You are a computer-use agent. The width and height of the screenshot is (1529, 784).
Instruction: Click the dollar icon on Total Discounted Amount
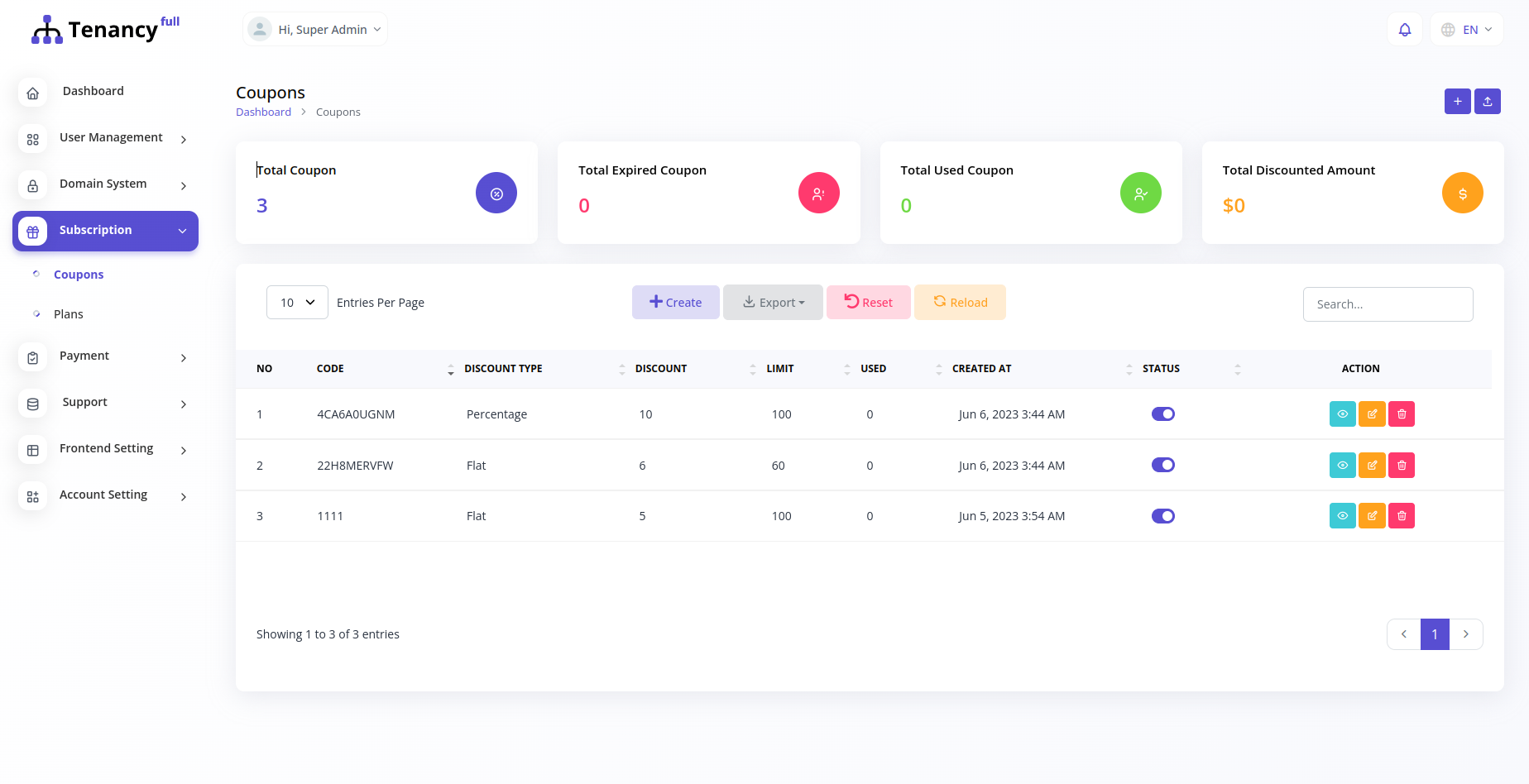click(x=1462, y=193)
